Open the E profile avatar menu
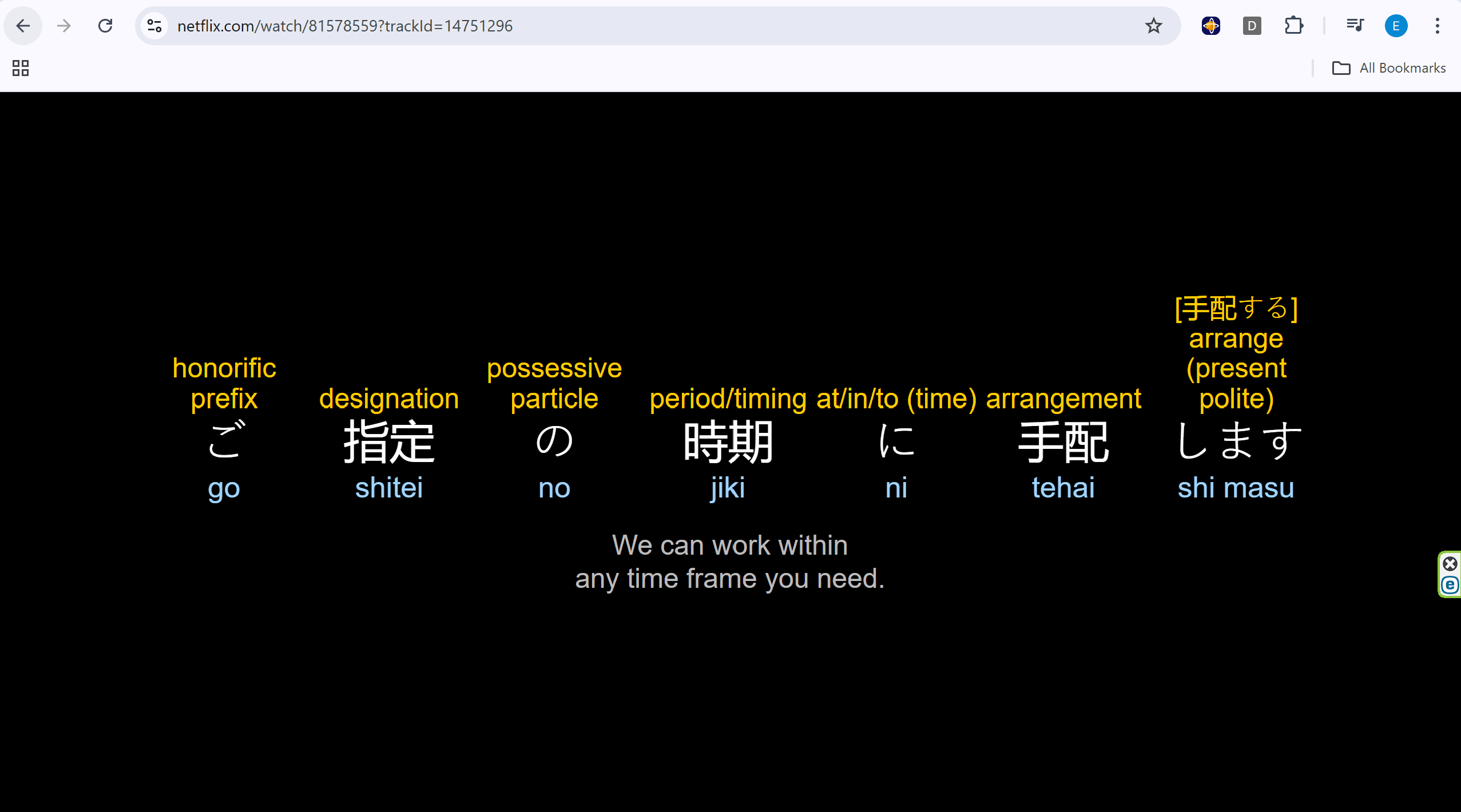1461x812 pixels. (1396, 26)
